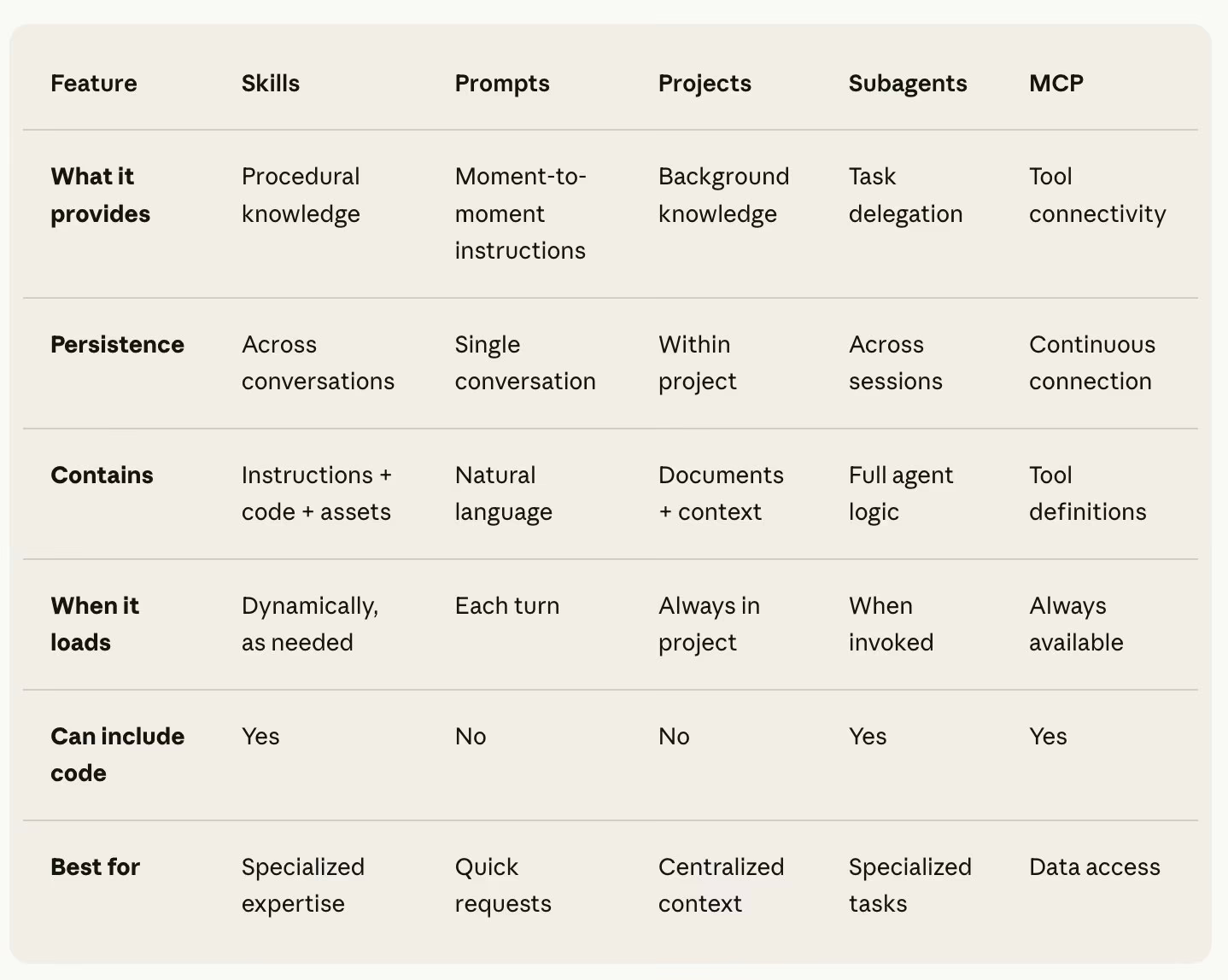Screen dimensions: 1228x980
Task: Click the "When it loads" row label
Action: click(94, 624)
